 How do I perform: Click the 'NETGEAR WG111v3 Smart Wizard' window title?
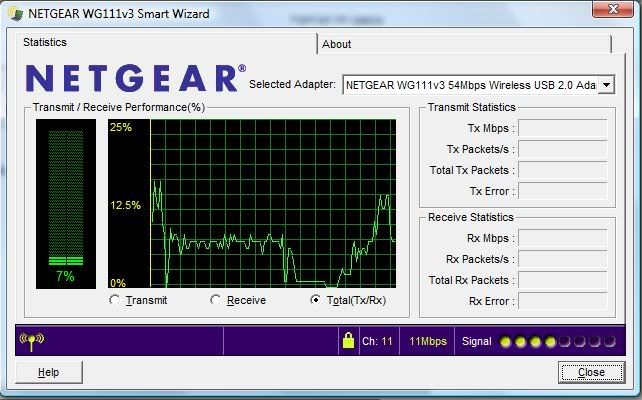click(x=119, y=14)
